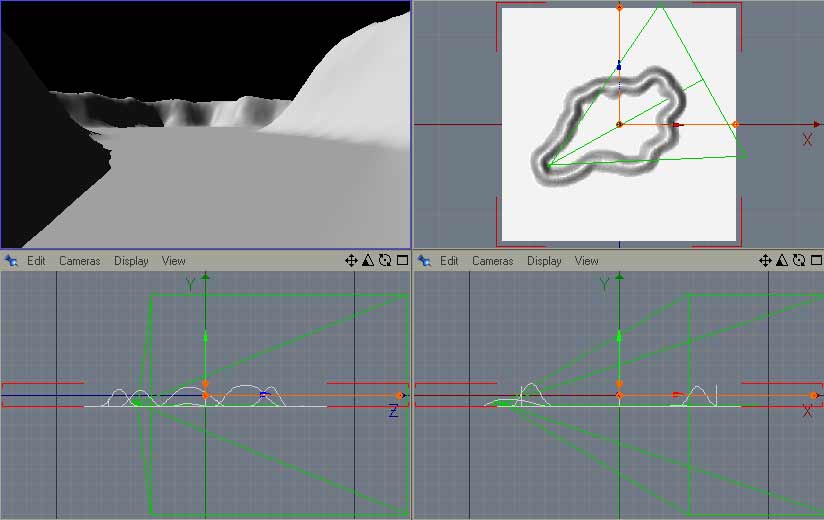
Task: Select the rotate camera icon in the ZY side view
Action: (x=385, y=261)
